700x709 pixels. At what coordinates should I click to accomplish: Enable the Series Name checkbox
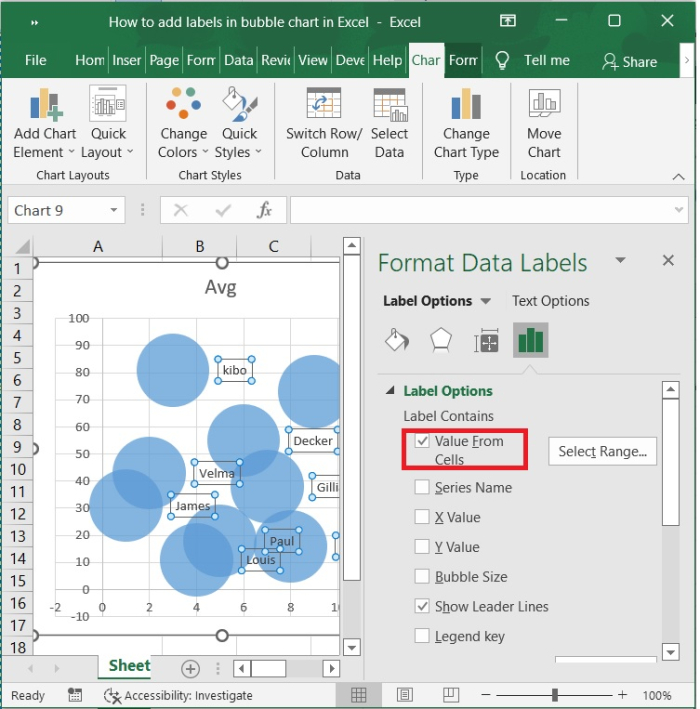coord(422,487)
